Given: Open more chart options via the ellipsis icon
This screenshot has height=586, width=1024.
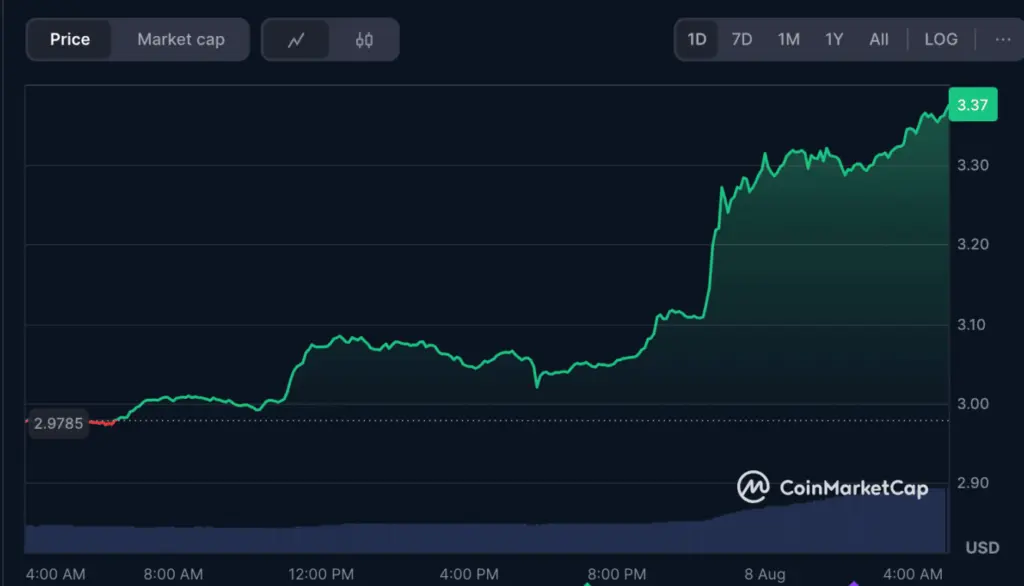Looking at the screenshot, I should pyautogui.click(x=1003, y=39).
